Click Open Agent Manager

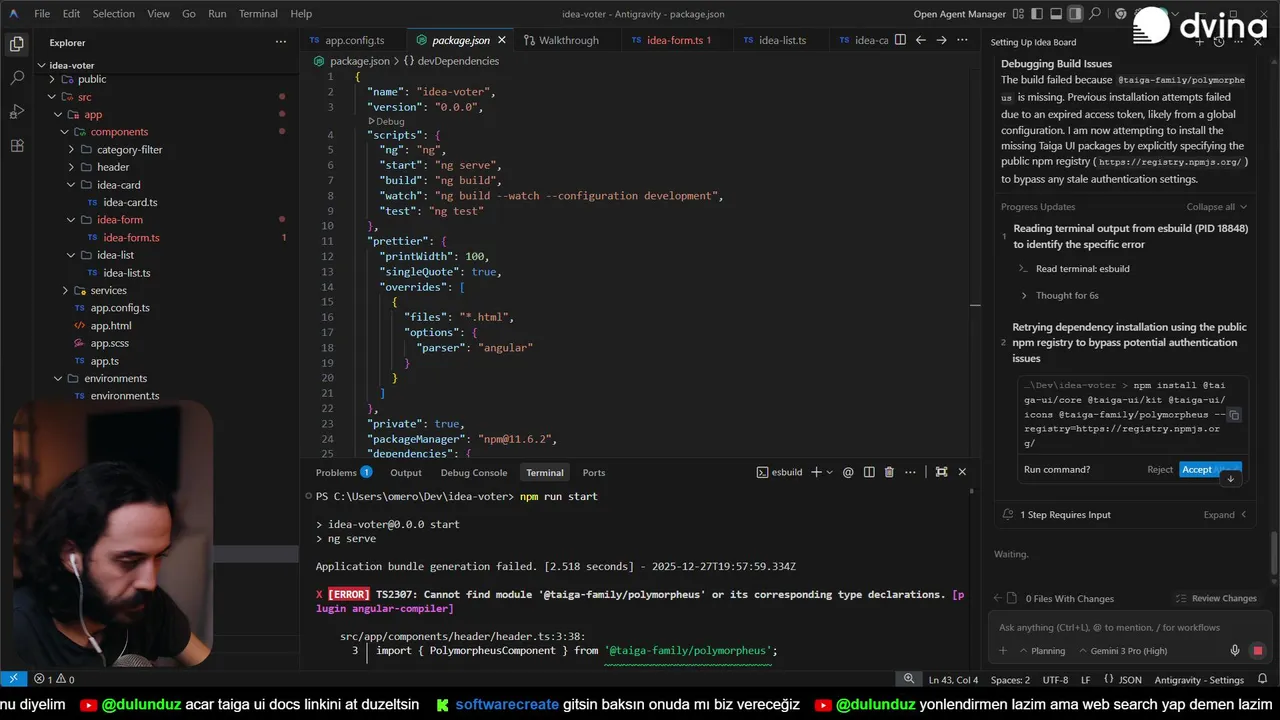960,14
